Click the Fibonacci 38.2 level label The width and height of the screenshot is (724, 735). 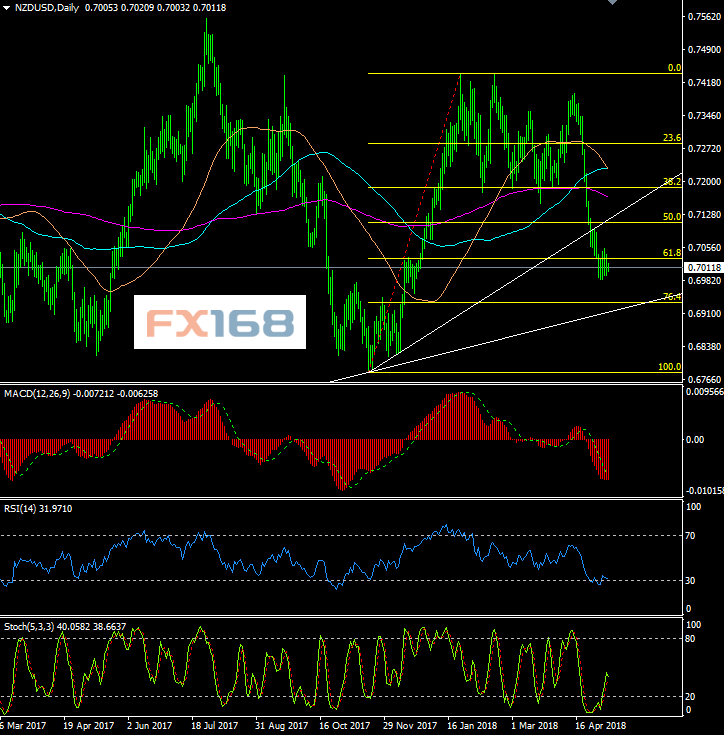(x=672, y=182)
